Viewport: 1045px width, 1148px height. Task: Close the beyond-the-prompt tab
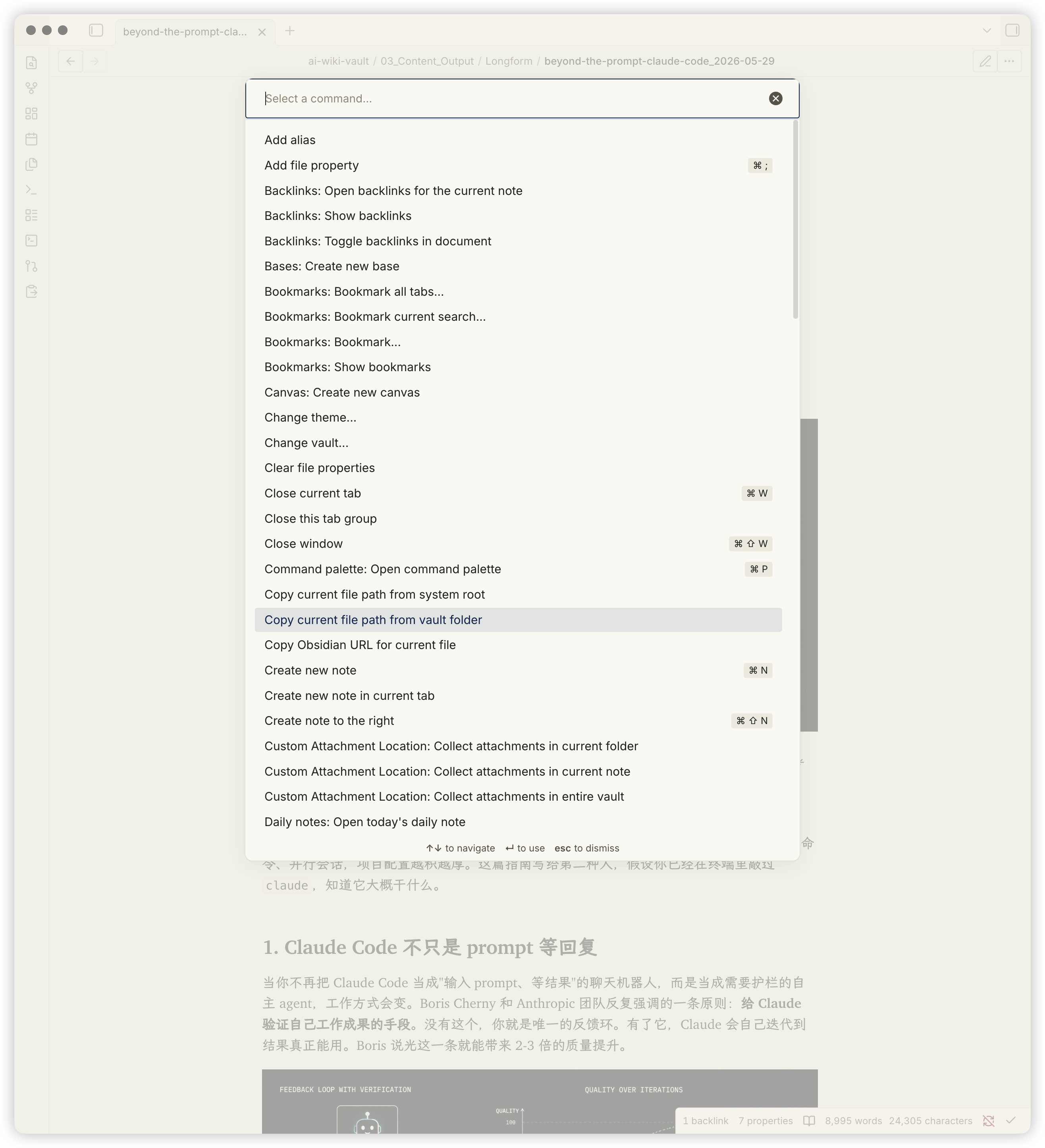262,32
